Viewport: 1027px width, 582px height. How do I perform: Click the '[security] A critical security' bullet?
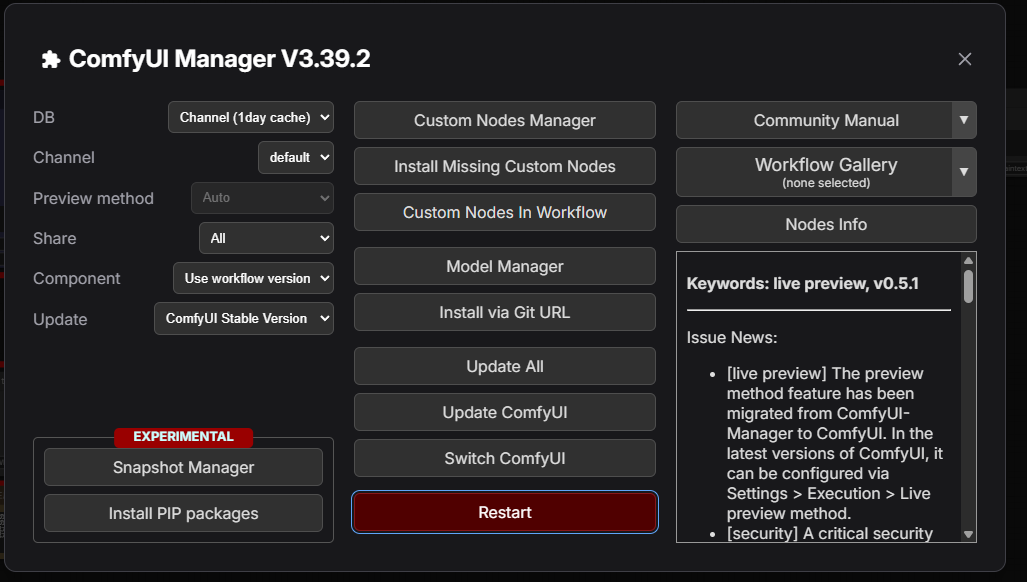click(x=829, y=533)
